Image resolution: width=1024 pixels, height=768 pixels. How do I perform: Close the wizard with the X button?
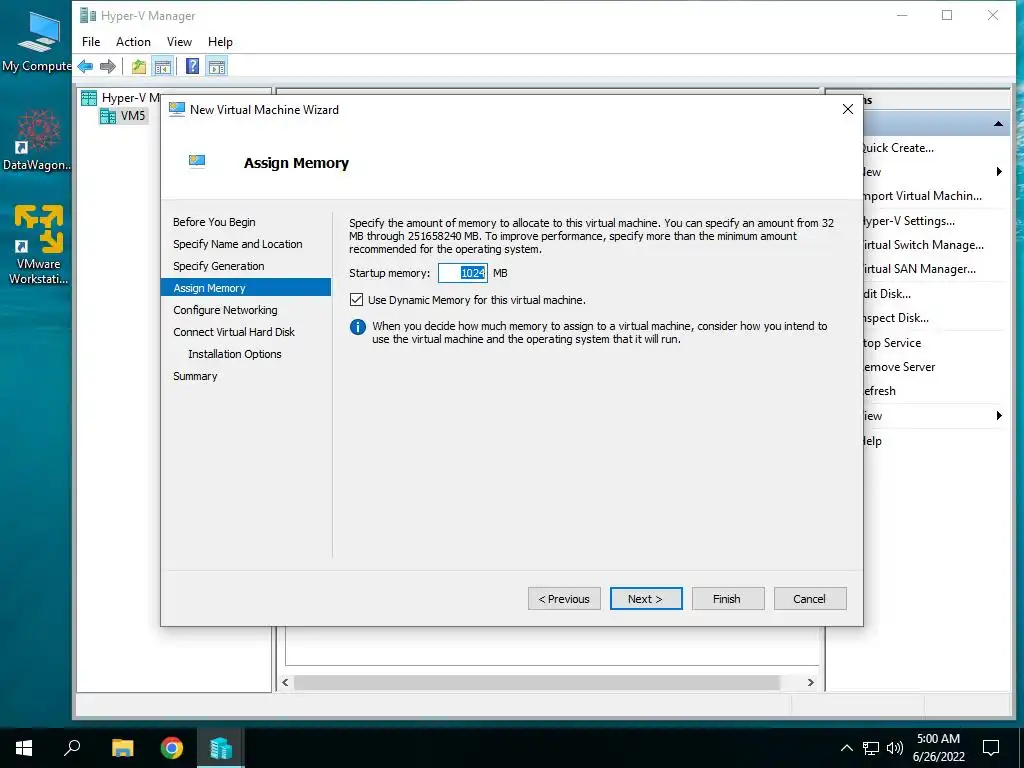point(848,109)
